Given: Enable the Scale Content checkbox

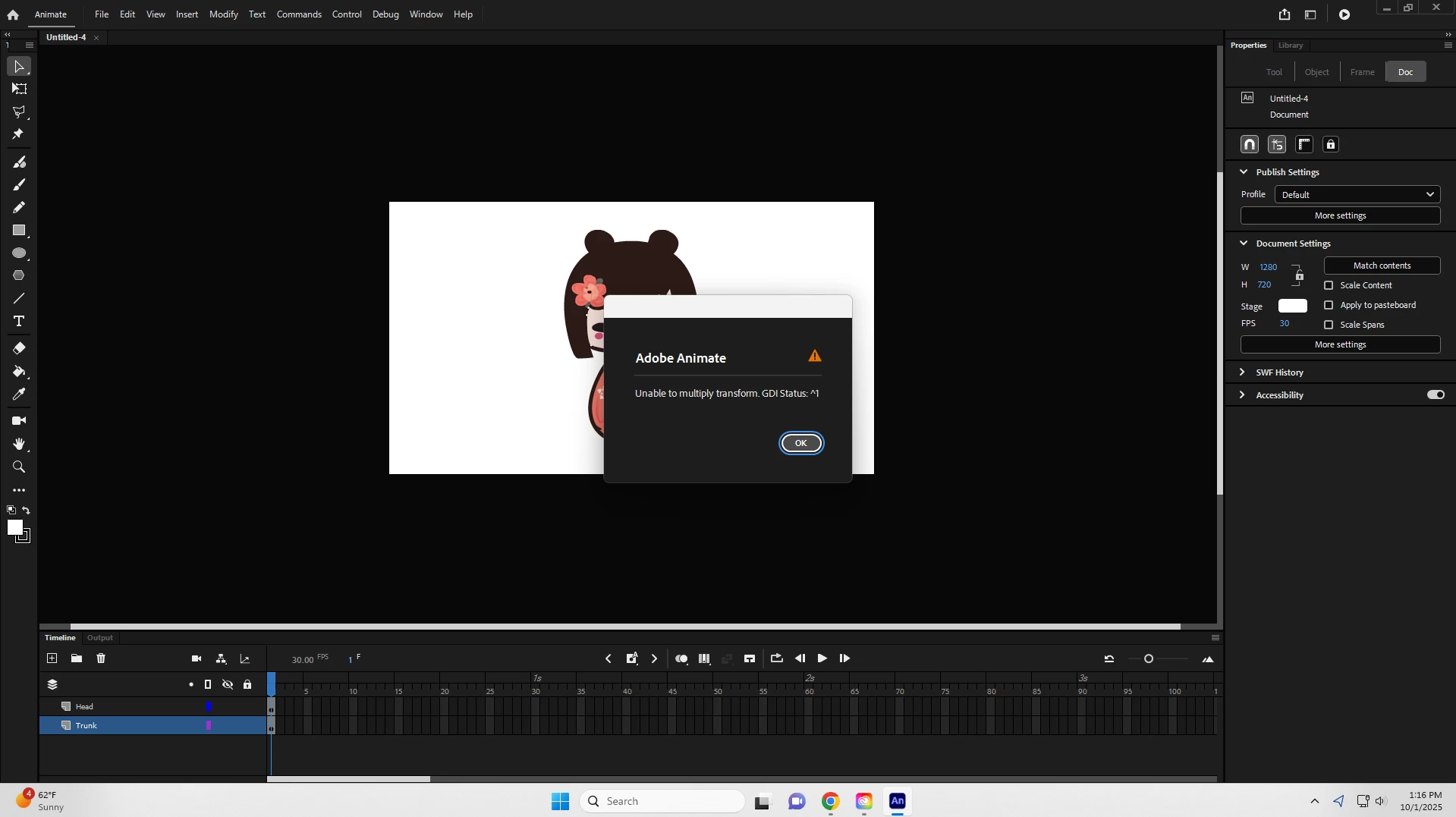Looking at the screenshot, I should (x=1329, y=285).
